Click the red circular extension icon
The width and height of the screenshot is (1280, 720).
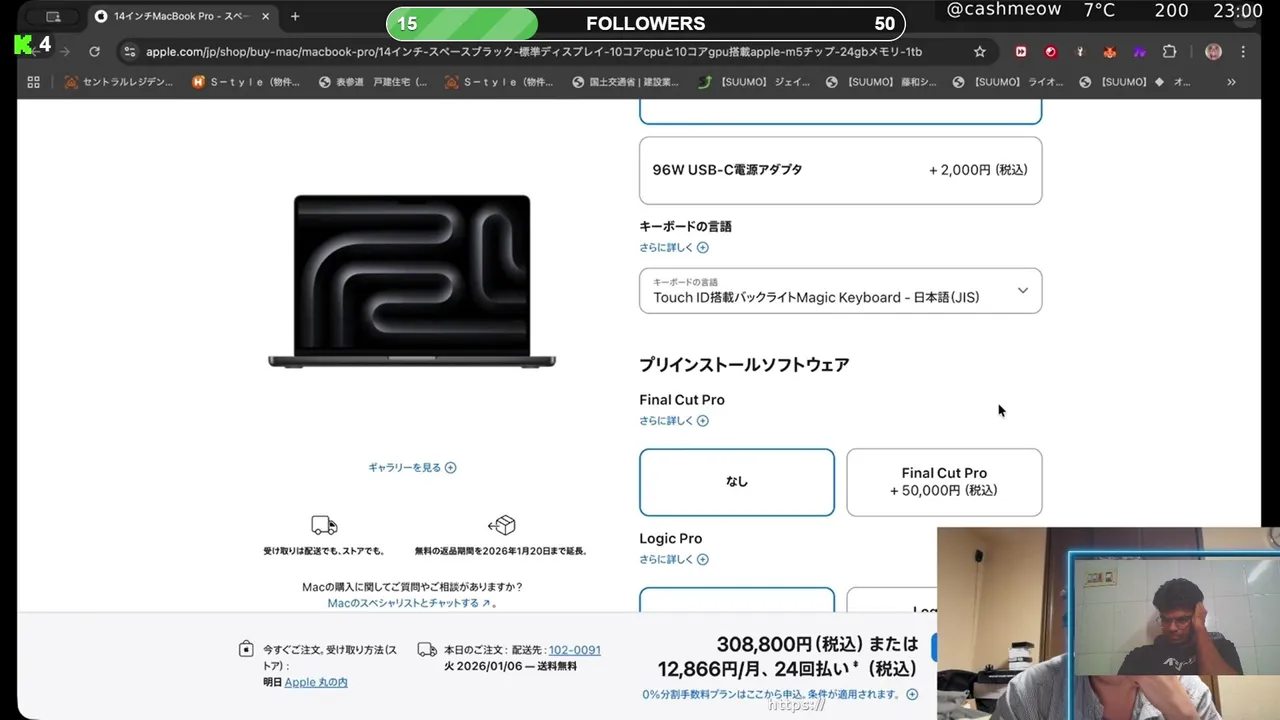(1050, 52)
